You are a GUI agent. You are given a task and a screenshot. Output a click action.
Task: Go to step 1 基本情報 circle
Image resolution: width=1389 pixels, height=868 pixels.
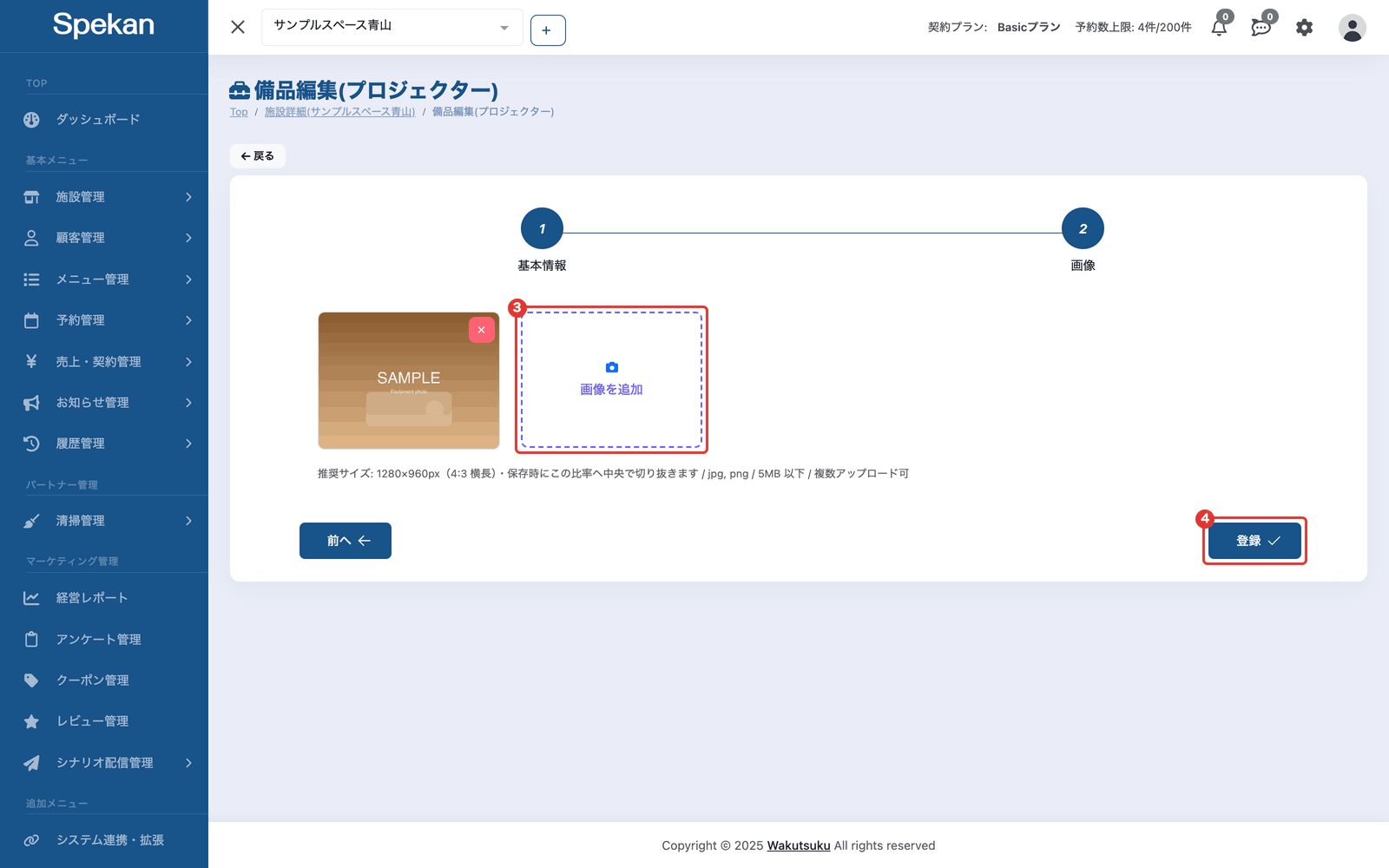coord(542,229)
